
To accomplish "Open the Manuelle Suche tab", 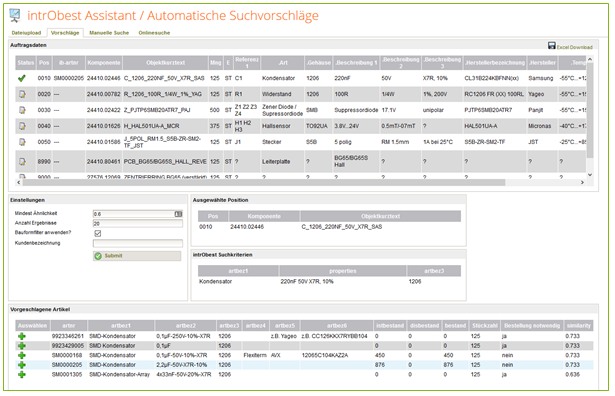I will click(109, 33).
